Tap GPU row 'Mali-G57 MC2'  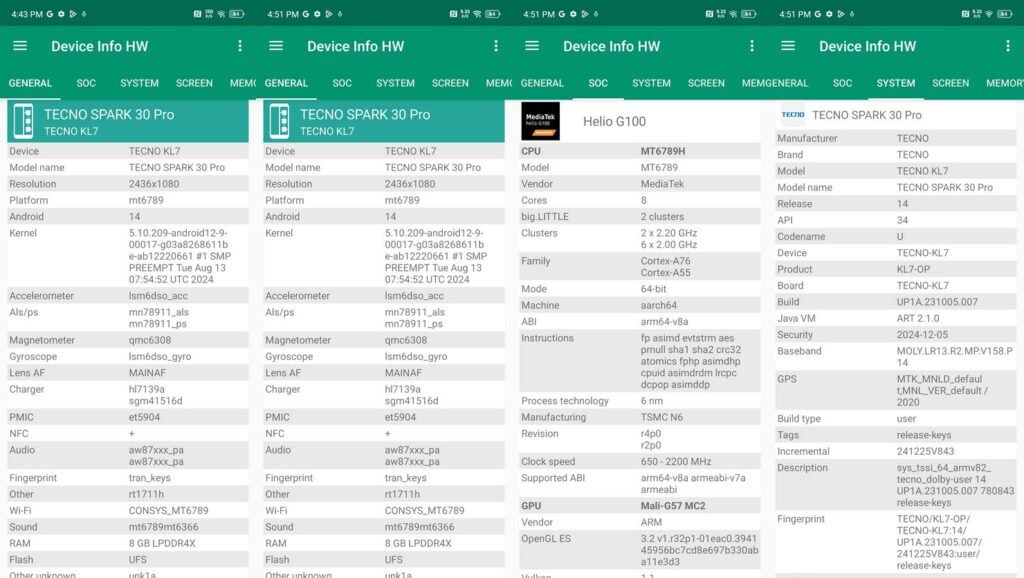point(640,506)
